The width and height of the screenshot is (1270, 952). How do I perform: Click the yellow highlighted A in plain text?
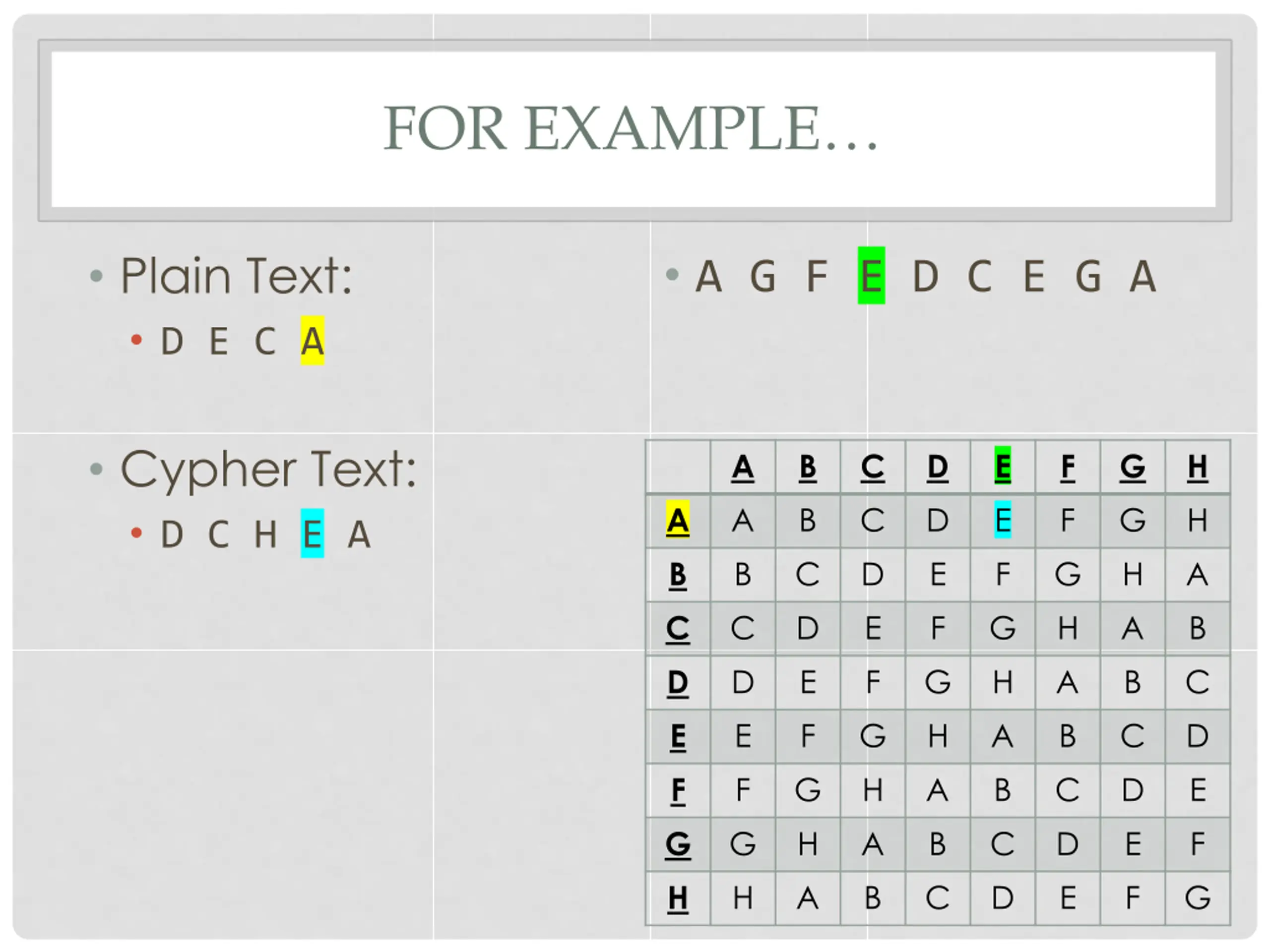pos(313,341)
